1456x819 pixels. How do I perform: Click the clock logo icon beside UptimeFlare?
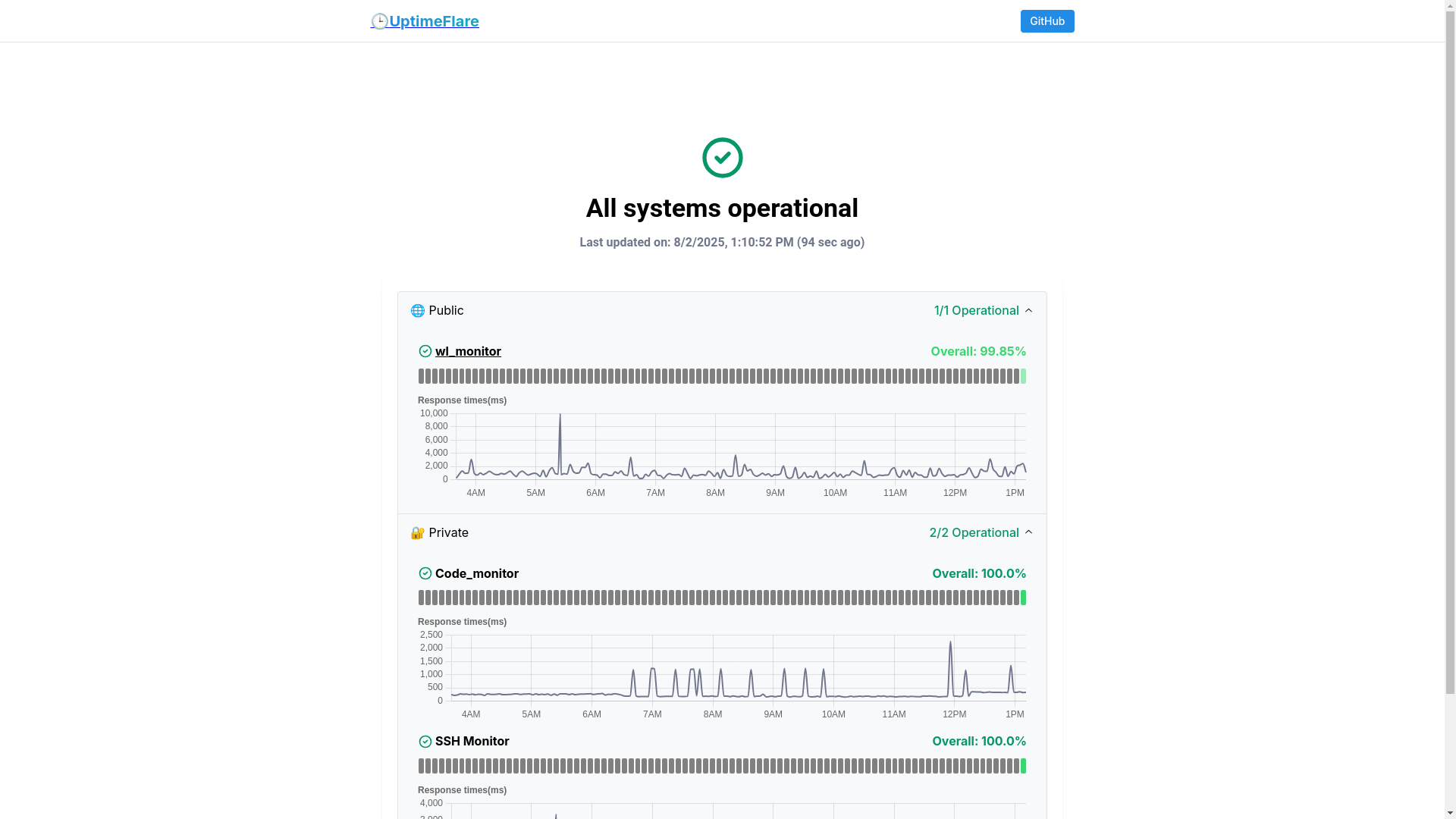coord(379,21)
